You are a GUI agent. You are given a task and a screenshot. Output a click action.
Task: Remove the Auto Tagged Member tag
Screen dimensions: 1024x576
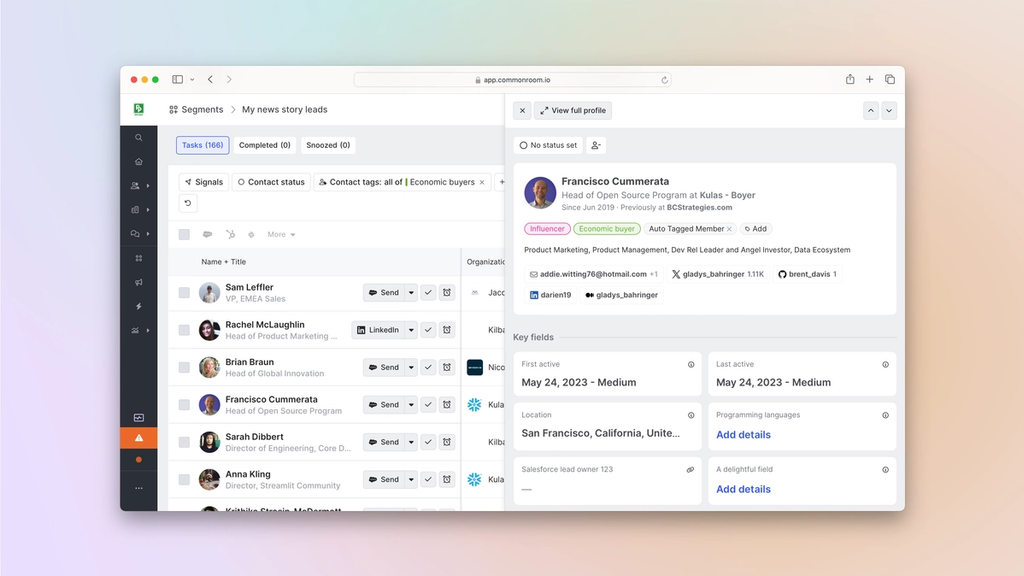(729, 229)
